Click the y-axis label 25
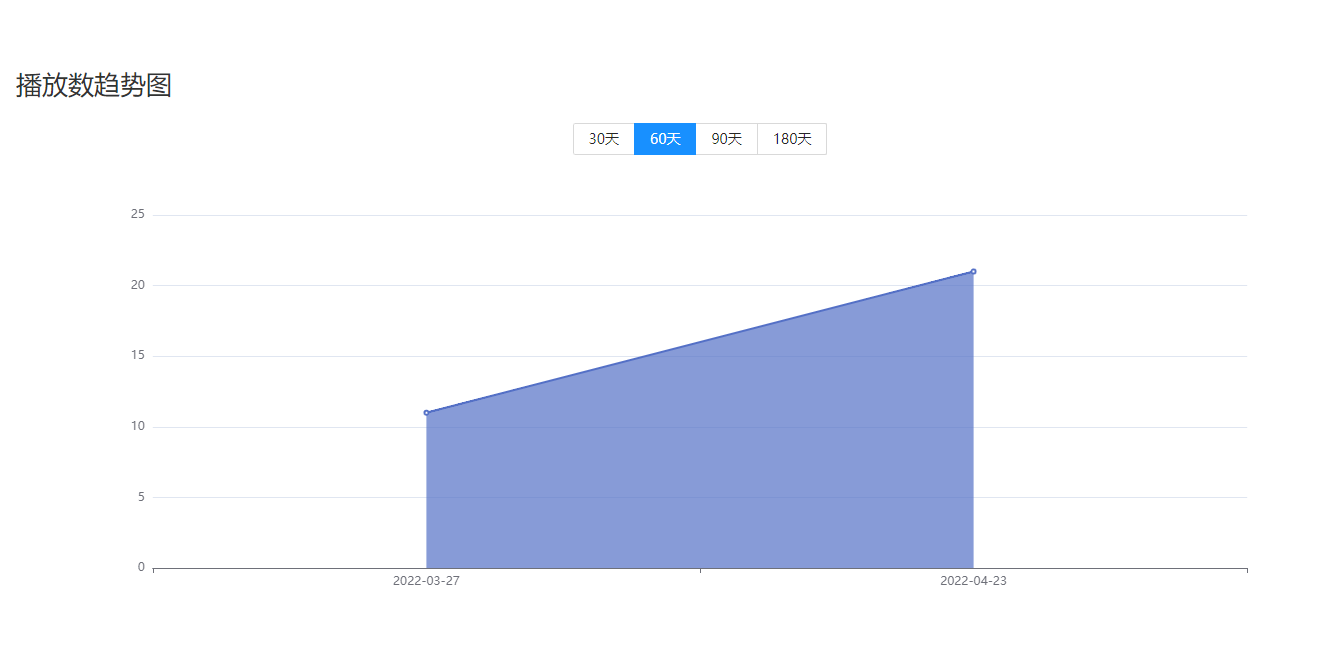1335x651 pixels. 138,214
